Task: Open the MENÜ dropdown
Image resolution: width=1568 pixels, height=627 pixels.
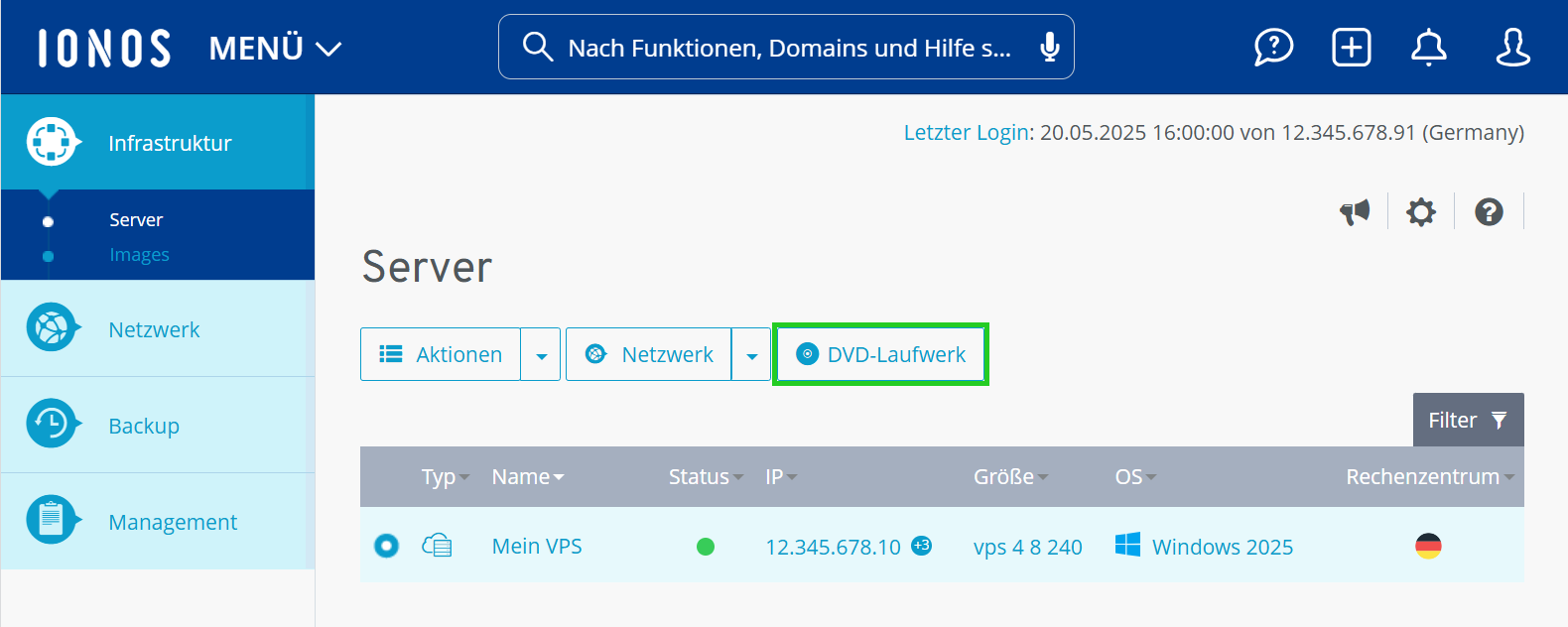Action: (x=275, y=48)
